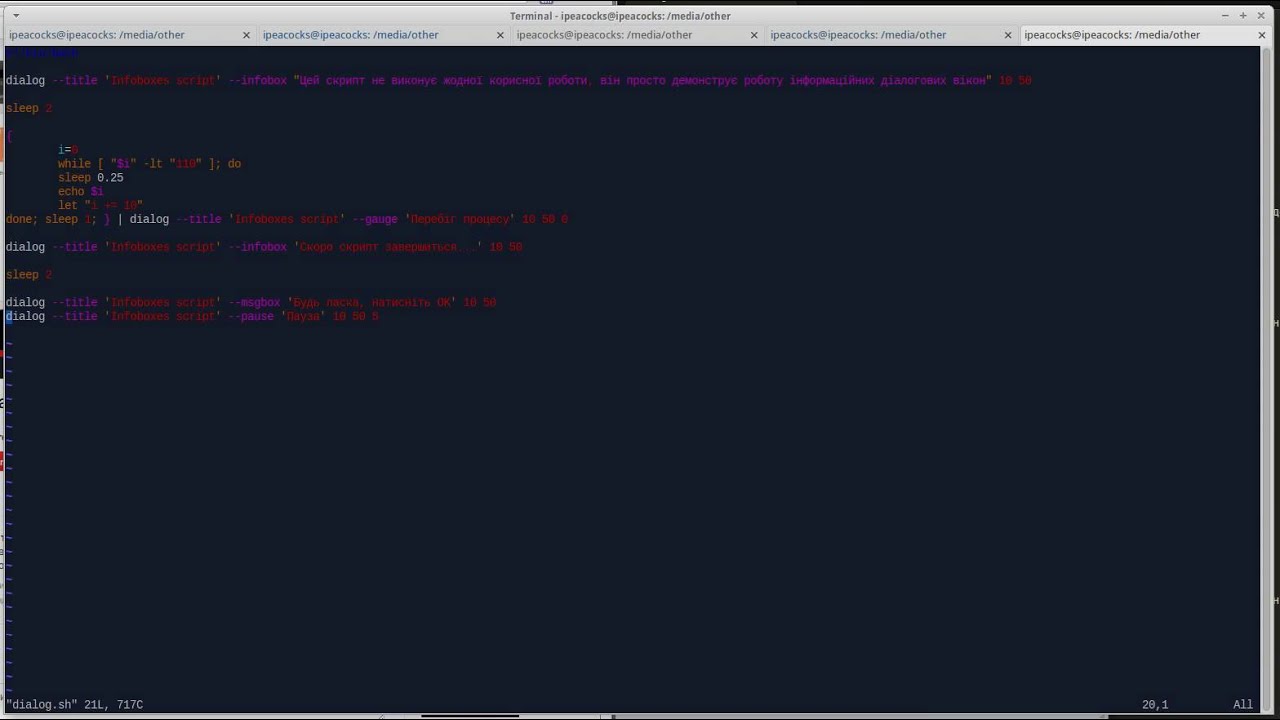Switch to the second terminal tab
This screenshot has width=1280, height=720.
(x=351, y=34)
